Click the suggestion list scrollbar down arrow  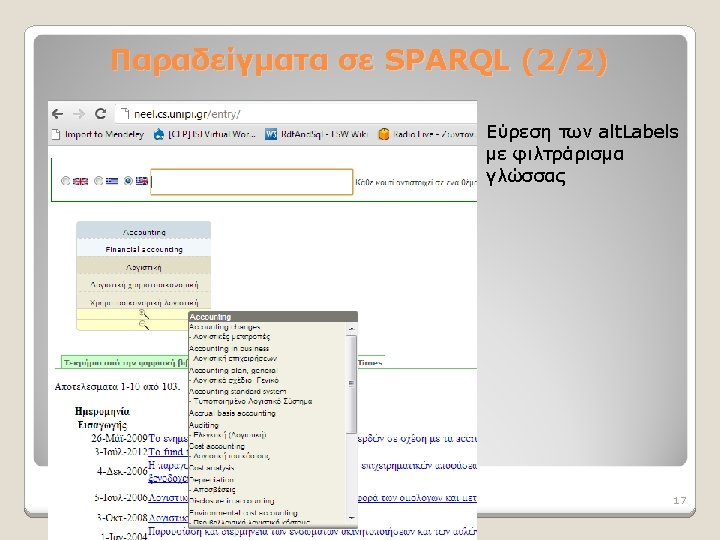click(352, 518)
